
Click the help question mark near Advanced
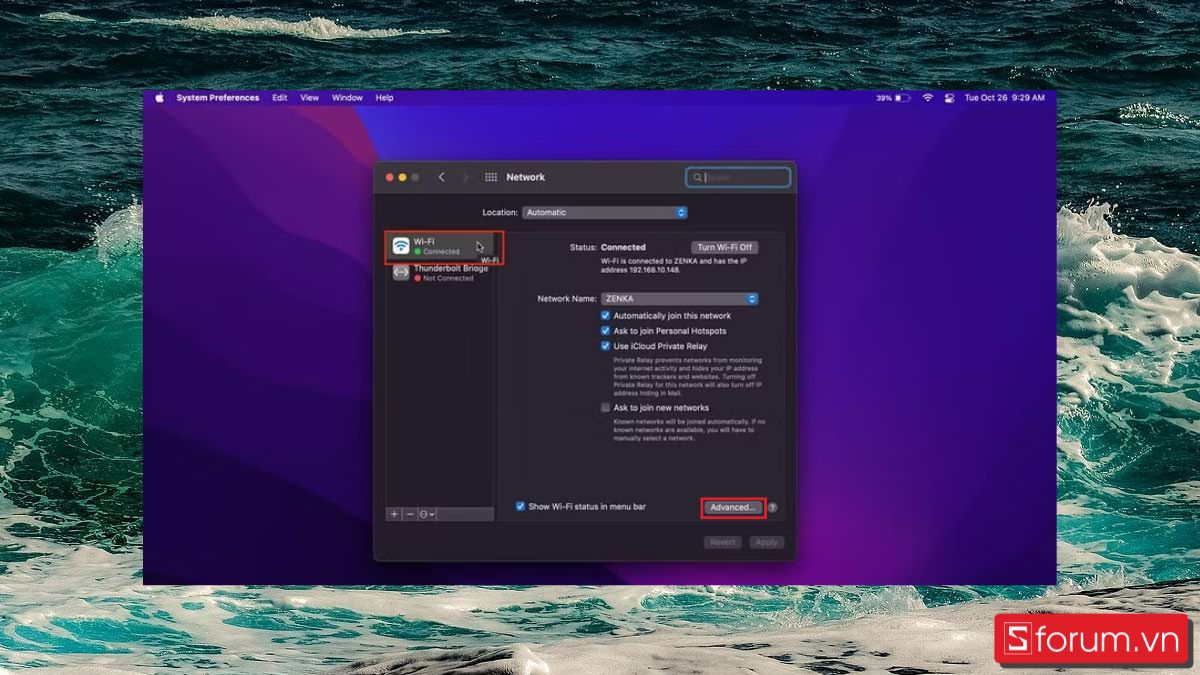click(774, 507)
